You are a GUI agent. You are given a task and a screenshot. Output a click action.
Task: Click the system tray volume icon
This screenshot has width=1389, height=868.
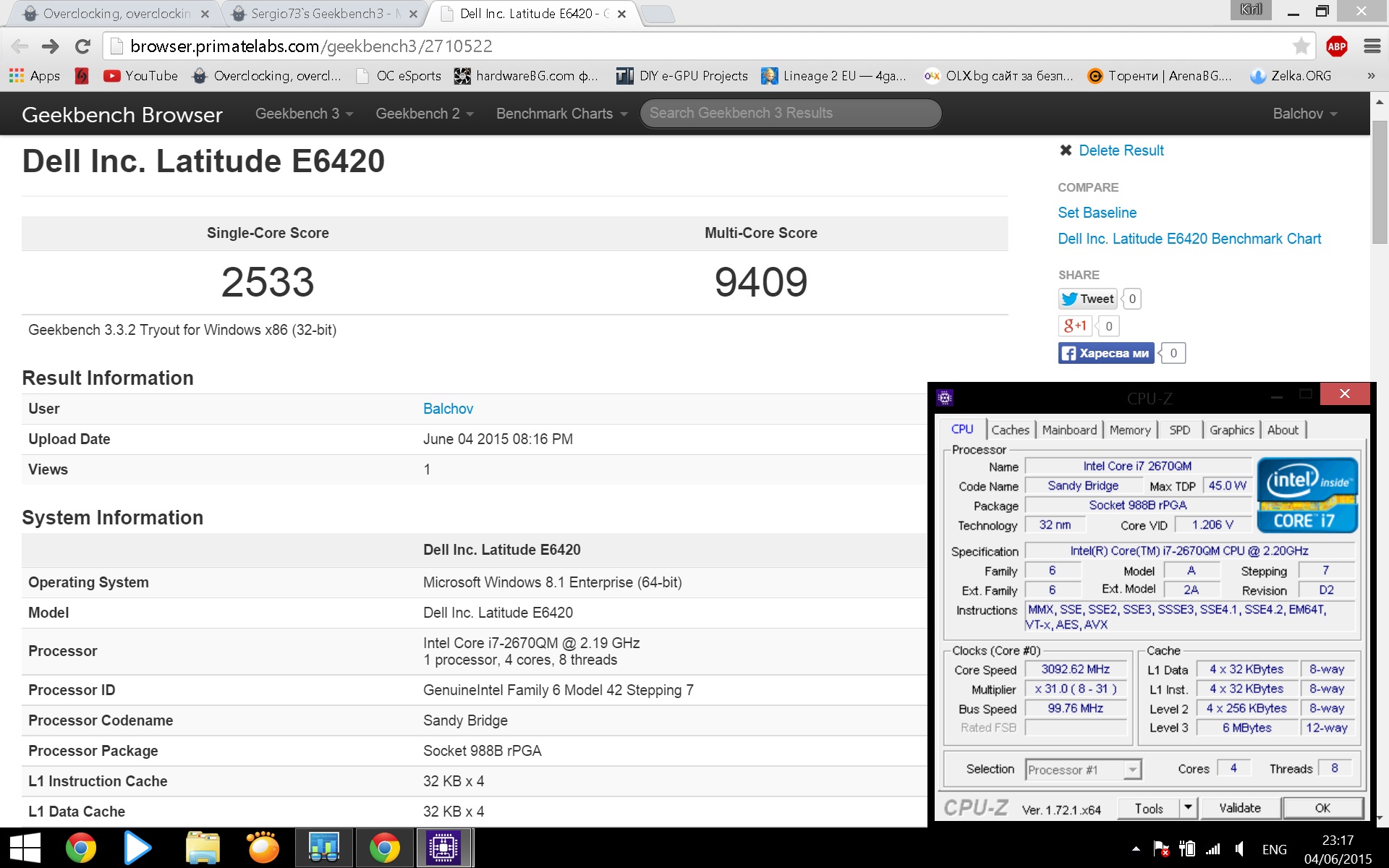coord(1240,849)
